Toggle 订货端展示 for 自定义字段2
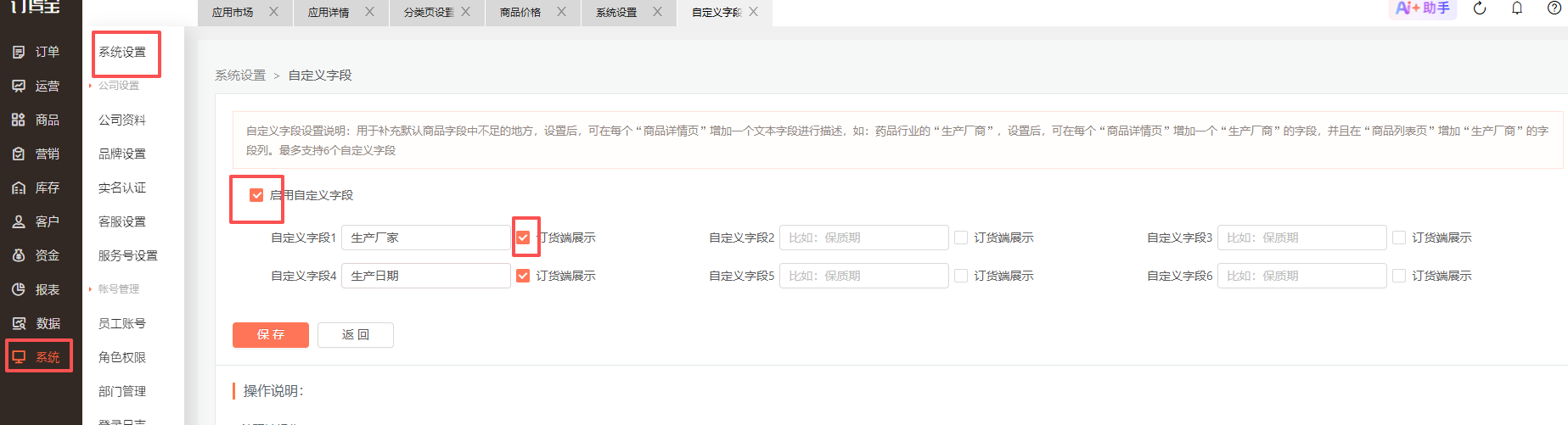The image size is (1568, 425). [961, 238]
